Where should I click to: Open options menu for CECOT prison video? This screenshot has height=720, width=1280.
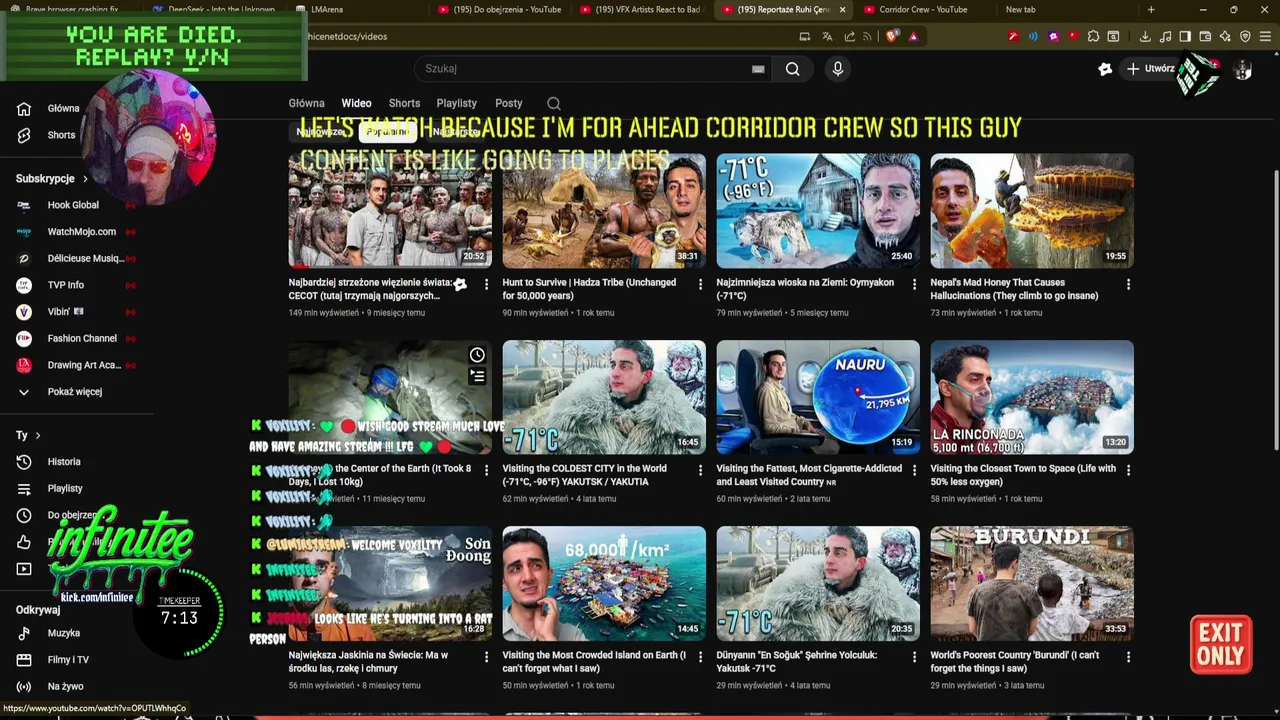(x=487, y=285)
